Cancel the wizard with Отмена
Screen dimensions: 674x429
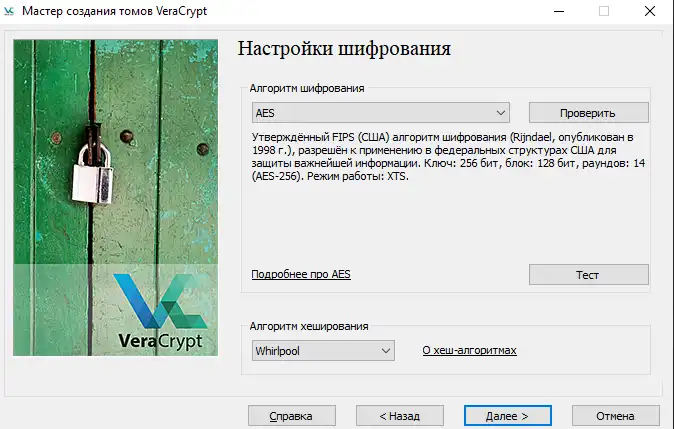pyautogui.click(x=614, y=415)
